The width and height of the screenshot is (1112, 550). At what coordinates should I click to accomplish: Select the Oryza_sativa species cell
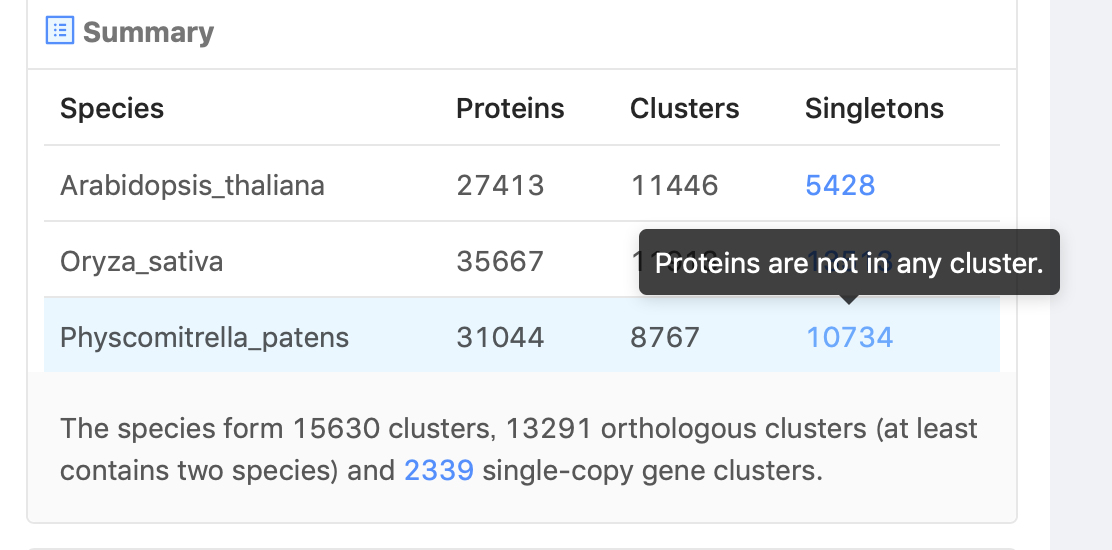coord(141,262)
